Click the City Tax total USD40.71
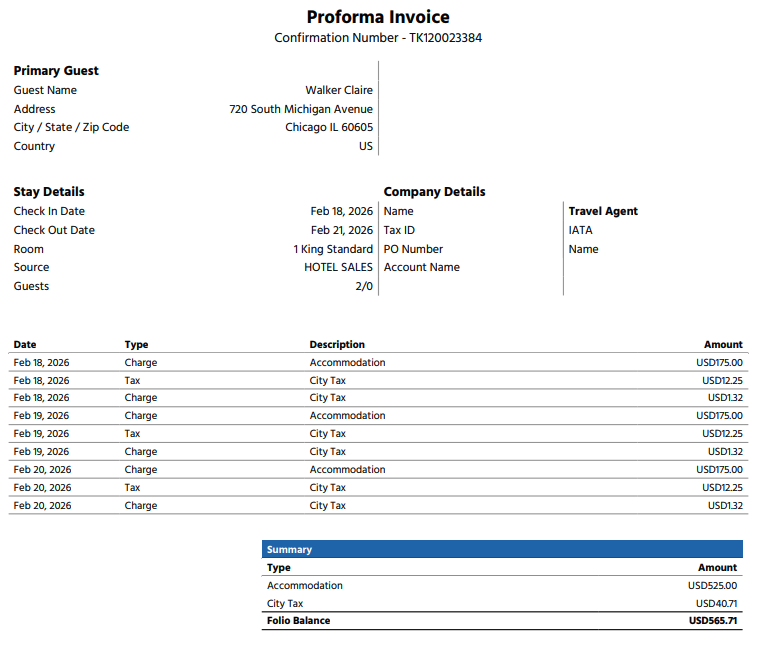Viewport: 770px width, 651px height. pos(716,604)
